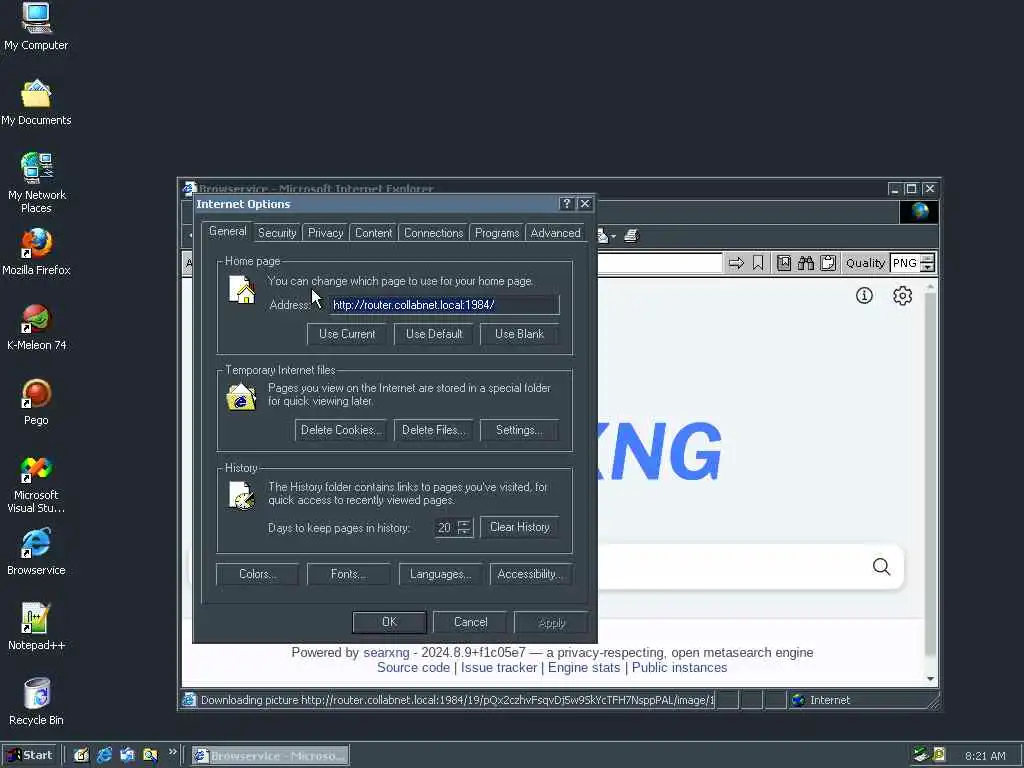Click the print icon in IE toolbar
This screenshot has width=1024, height=768.
point(631,236)
